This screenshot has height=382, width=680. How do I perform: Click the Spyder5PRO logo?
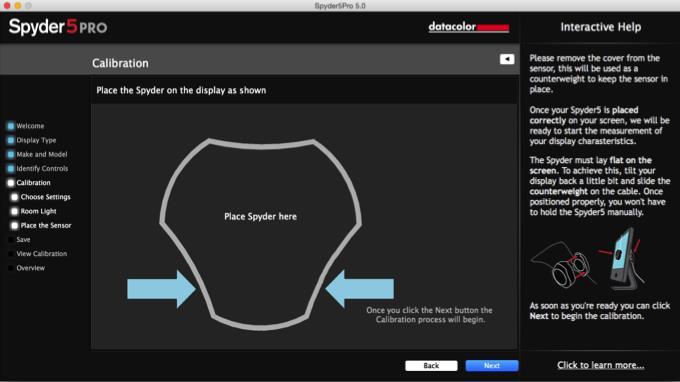click(x=58, y=27)
